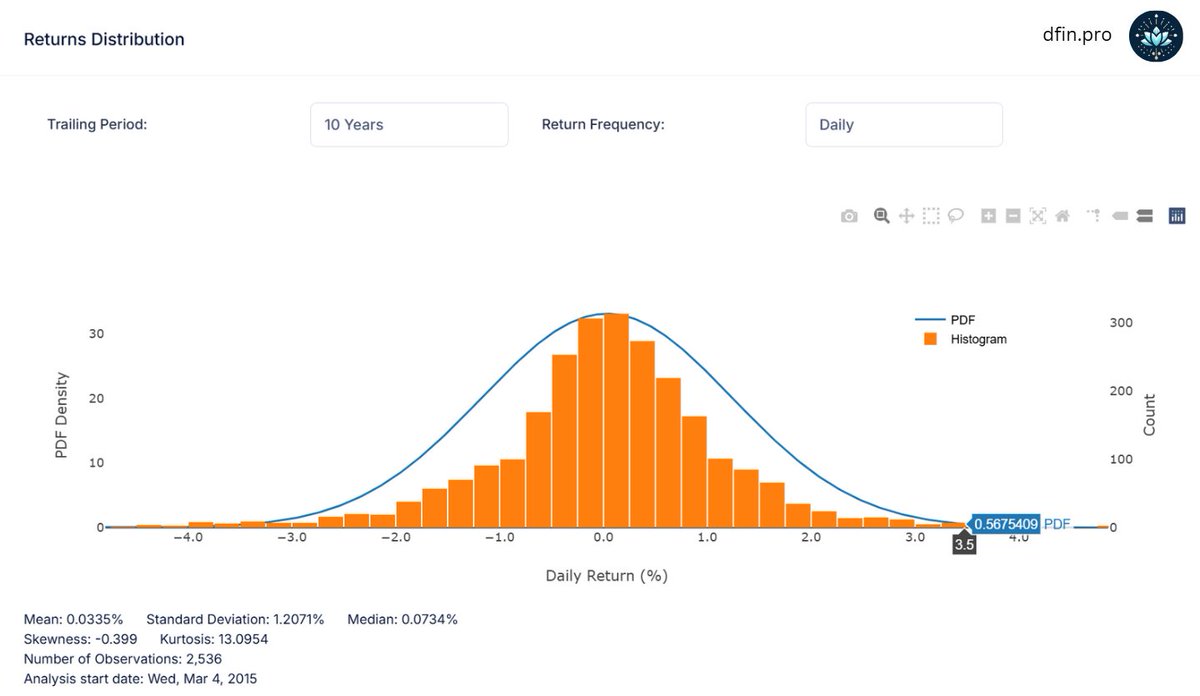Click the Zoom In plus icon
This screenshot has width=1200, height=696.
(988, 216)
